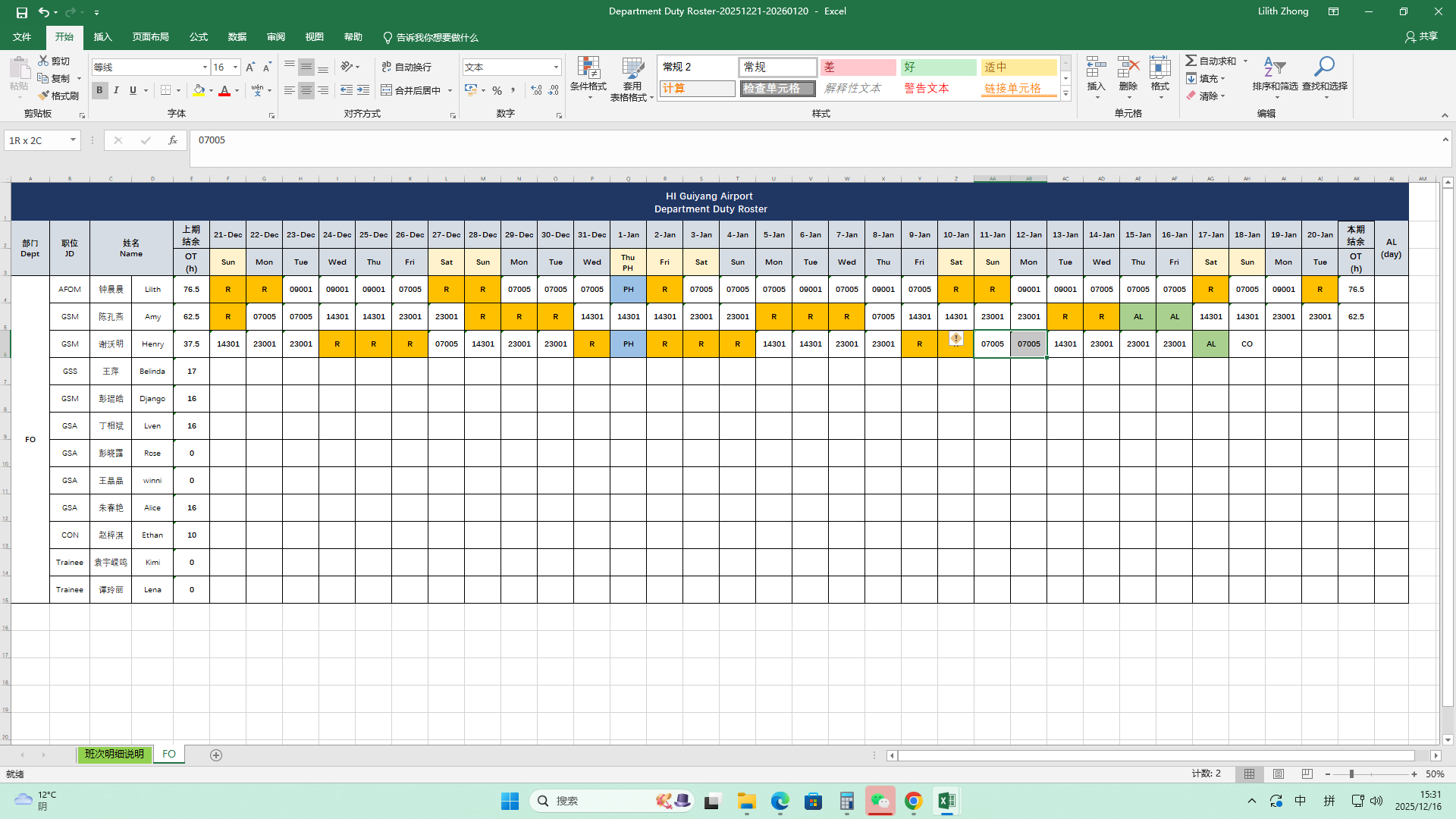Click the Insert Function fx icon
1456x819 pixels.
173,140
